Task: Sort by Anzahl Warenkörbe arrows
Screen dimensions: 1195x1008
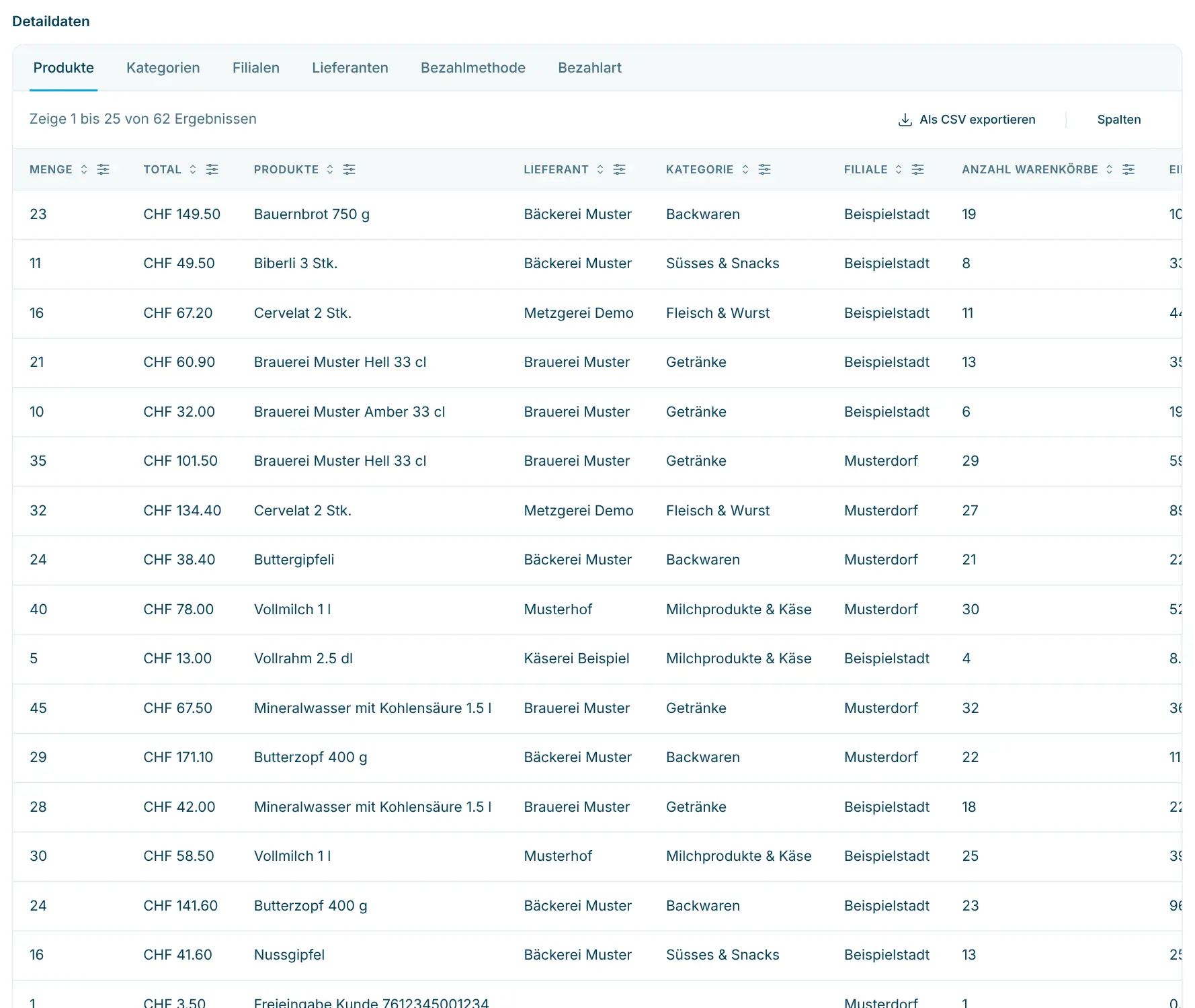Action: point(1110,169)
